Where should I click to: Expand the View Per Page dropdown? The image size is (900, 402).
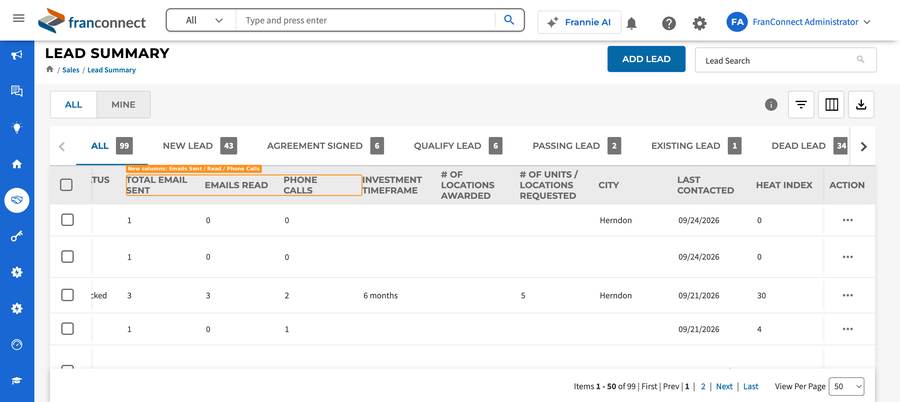(847, 386)
